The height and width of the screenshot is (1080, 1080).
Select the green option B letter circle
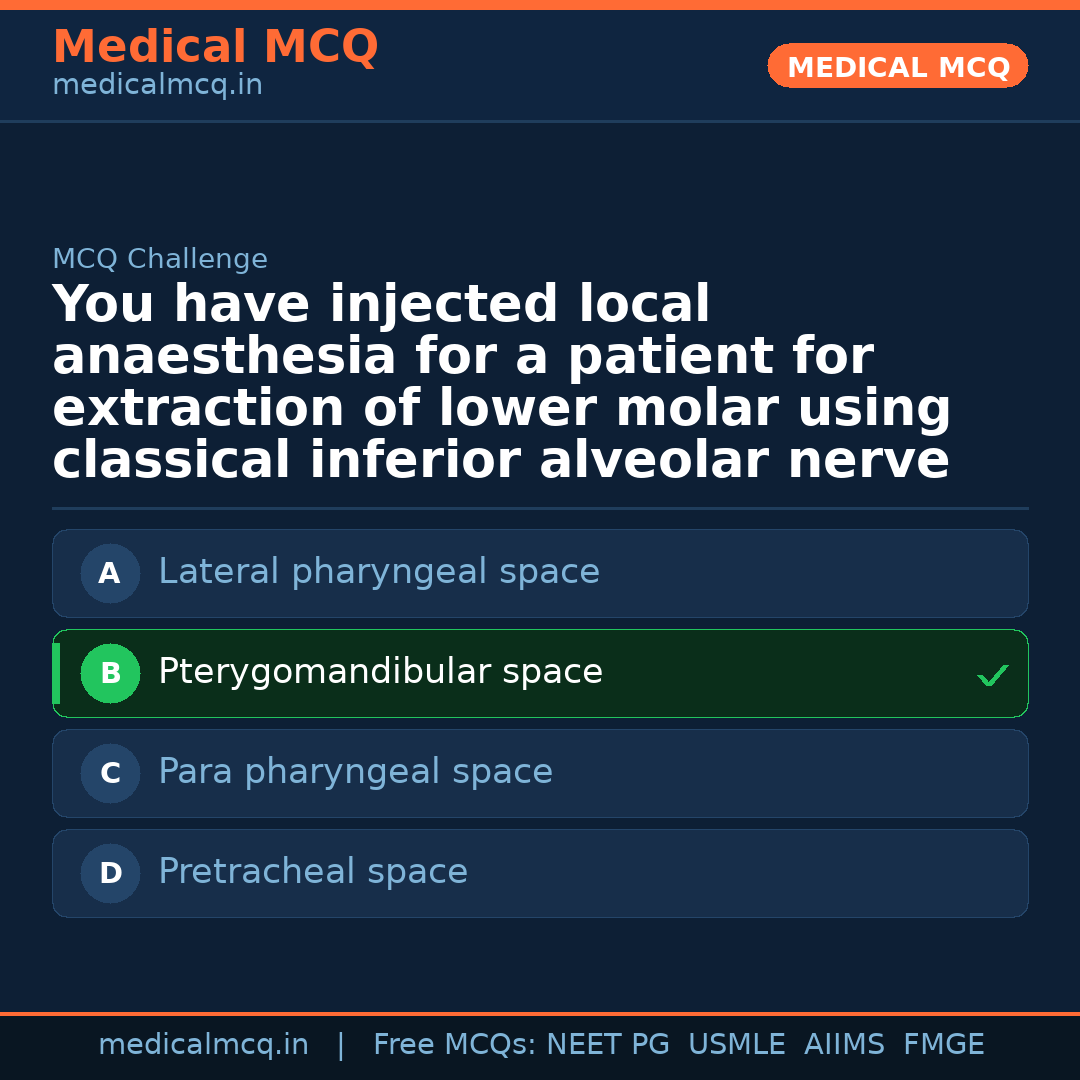(110, 674)
